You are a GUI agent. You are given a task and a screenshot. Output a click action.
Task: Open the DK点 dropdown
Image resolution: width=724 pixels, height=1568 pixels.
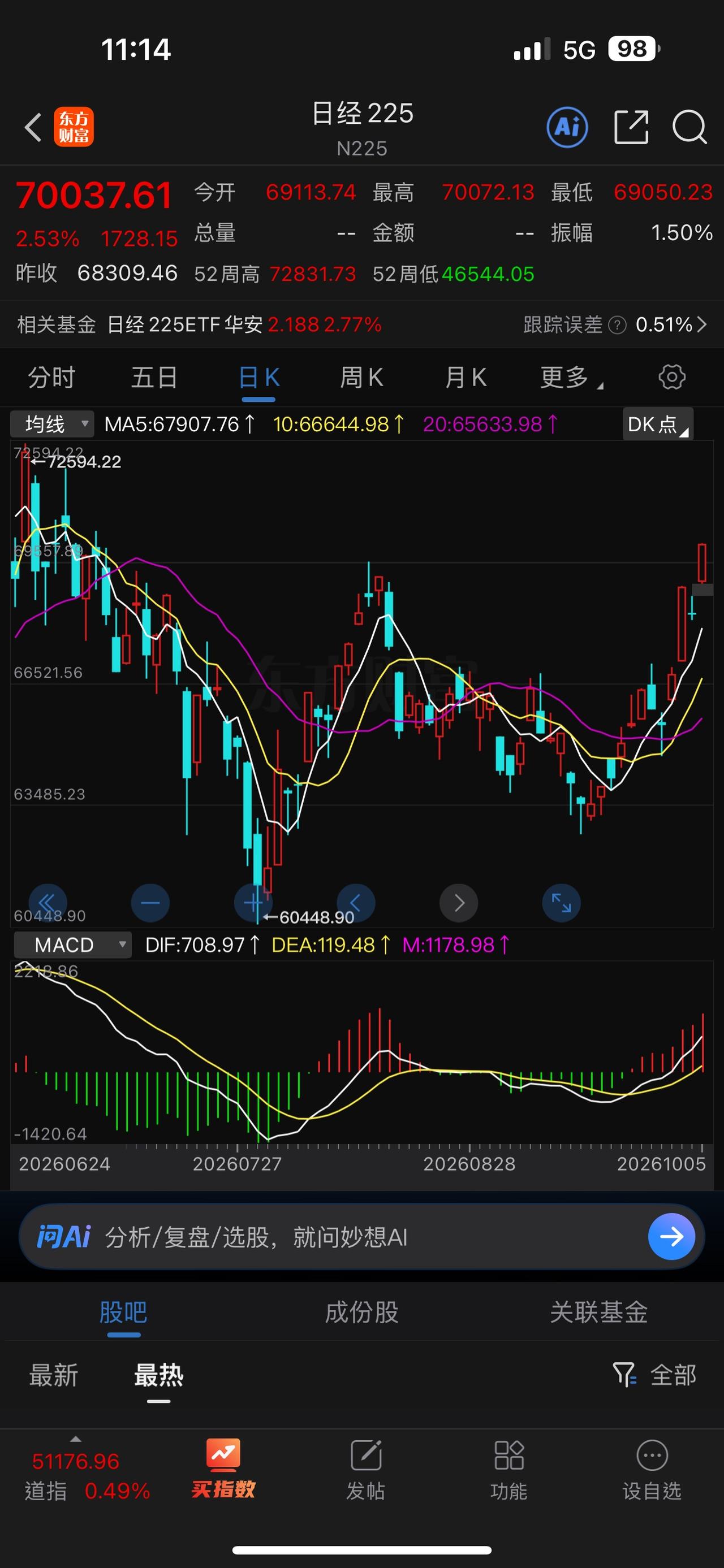tap(658, 423)
